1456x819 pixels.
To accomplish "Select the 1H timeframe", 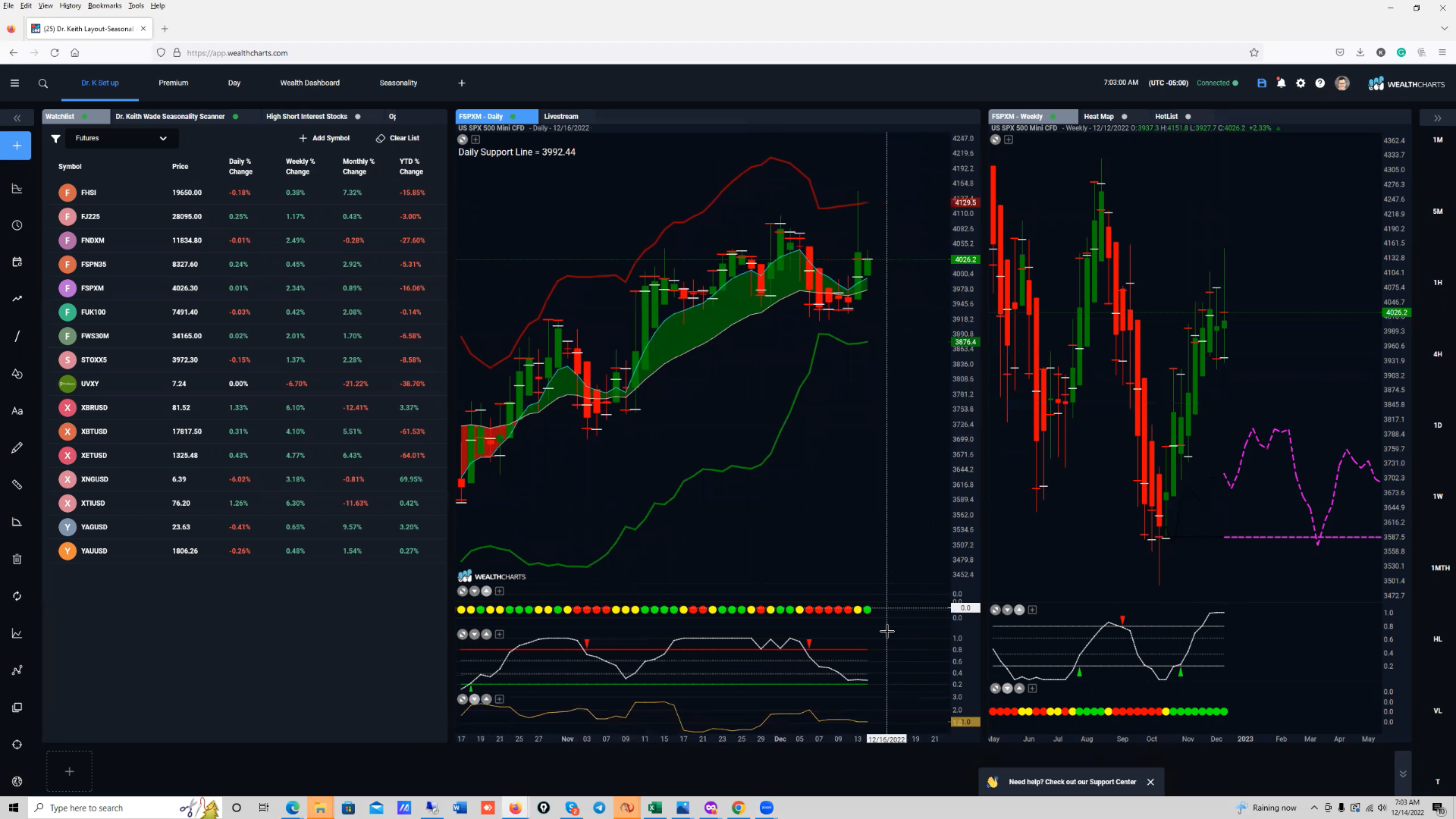I will 1438,283.
